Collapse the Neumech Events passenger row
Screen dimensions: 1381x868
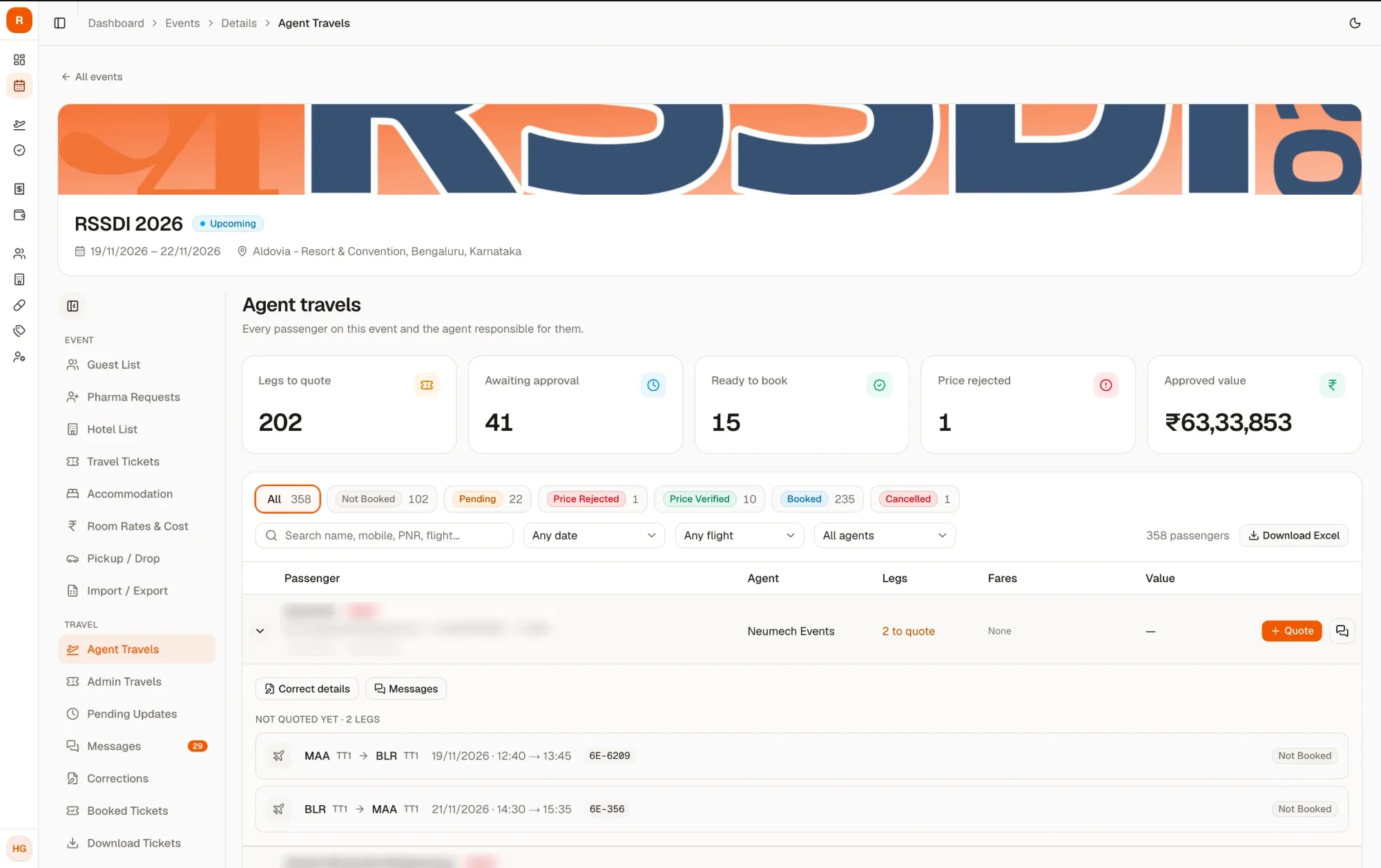tap(260, 630)
